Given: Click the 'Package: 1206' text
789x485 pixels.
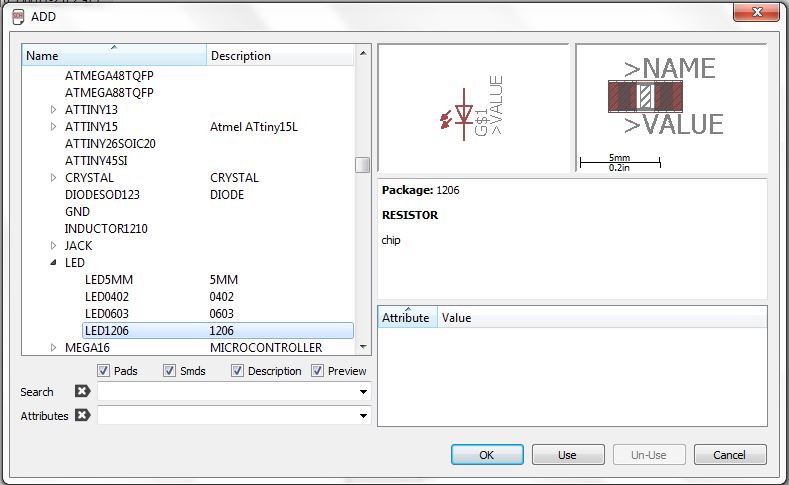Looking at the screenshot, I should (x=421, y=190).
